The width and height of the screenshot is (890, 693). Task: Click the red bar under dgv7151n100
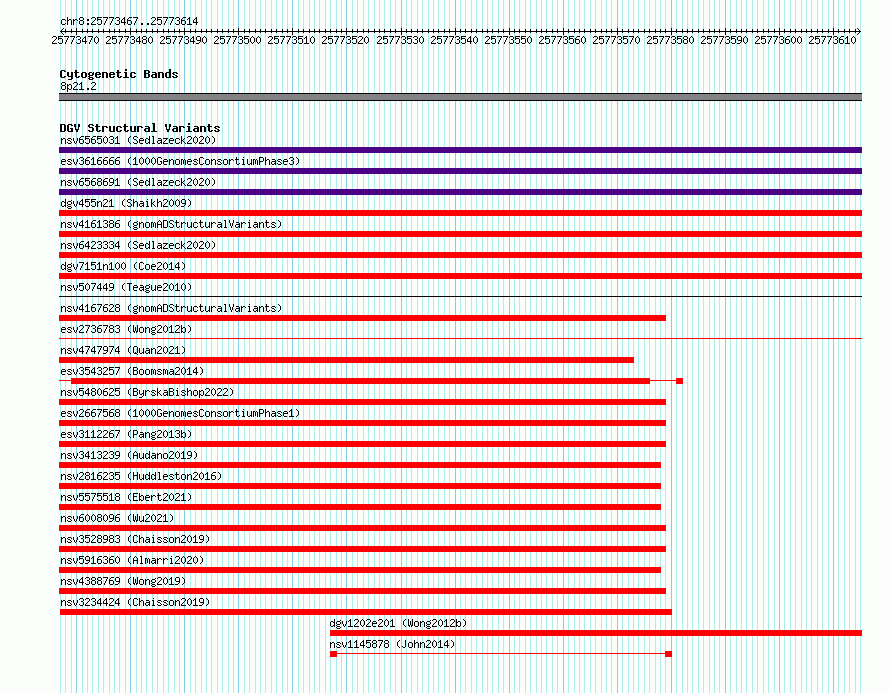pyautogui.click(x=460, y=276)
